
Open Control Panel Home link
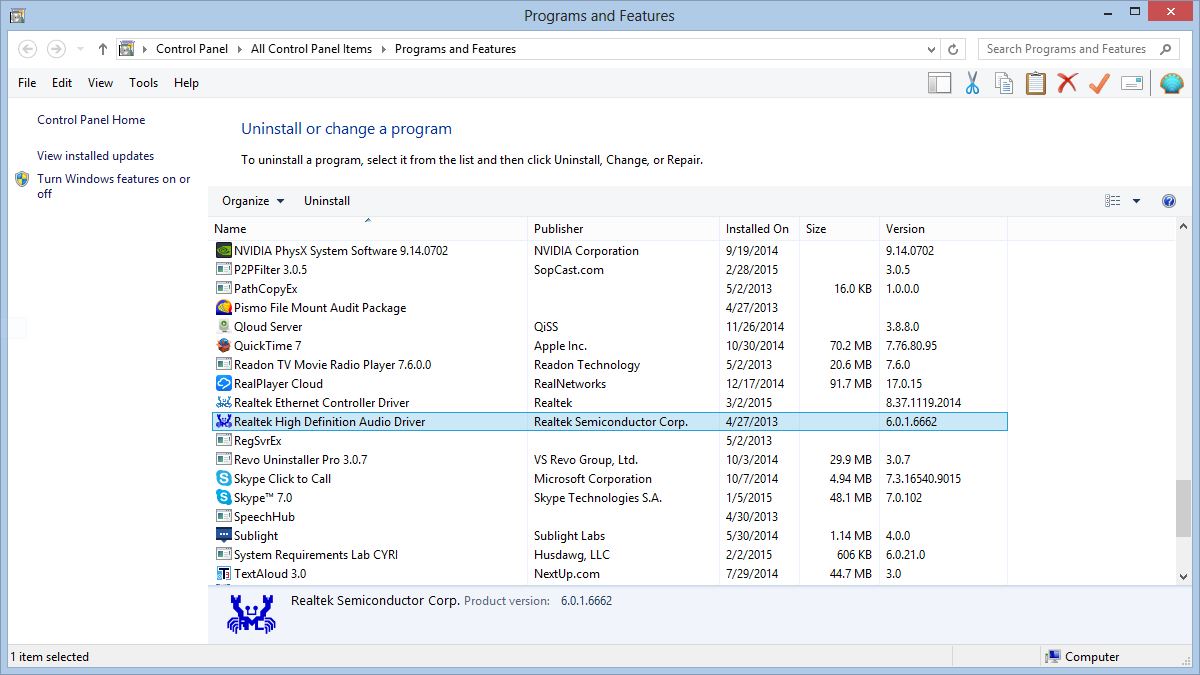[91, 120]
